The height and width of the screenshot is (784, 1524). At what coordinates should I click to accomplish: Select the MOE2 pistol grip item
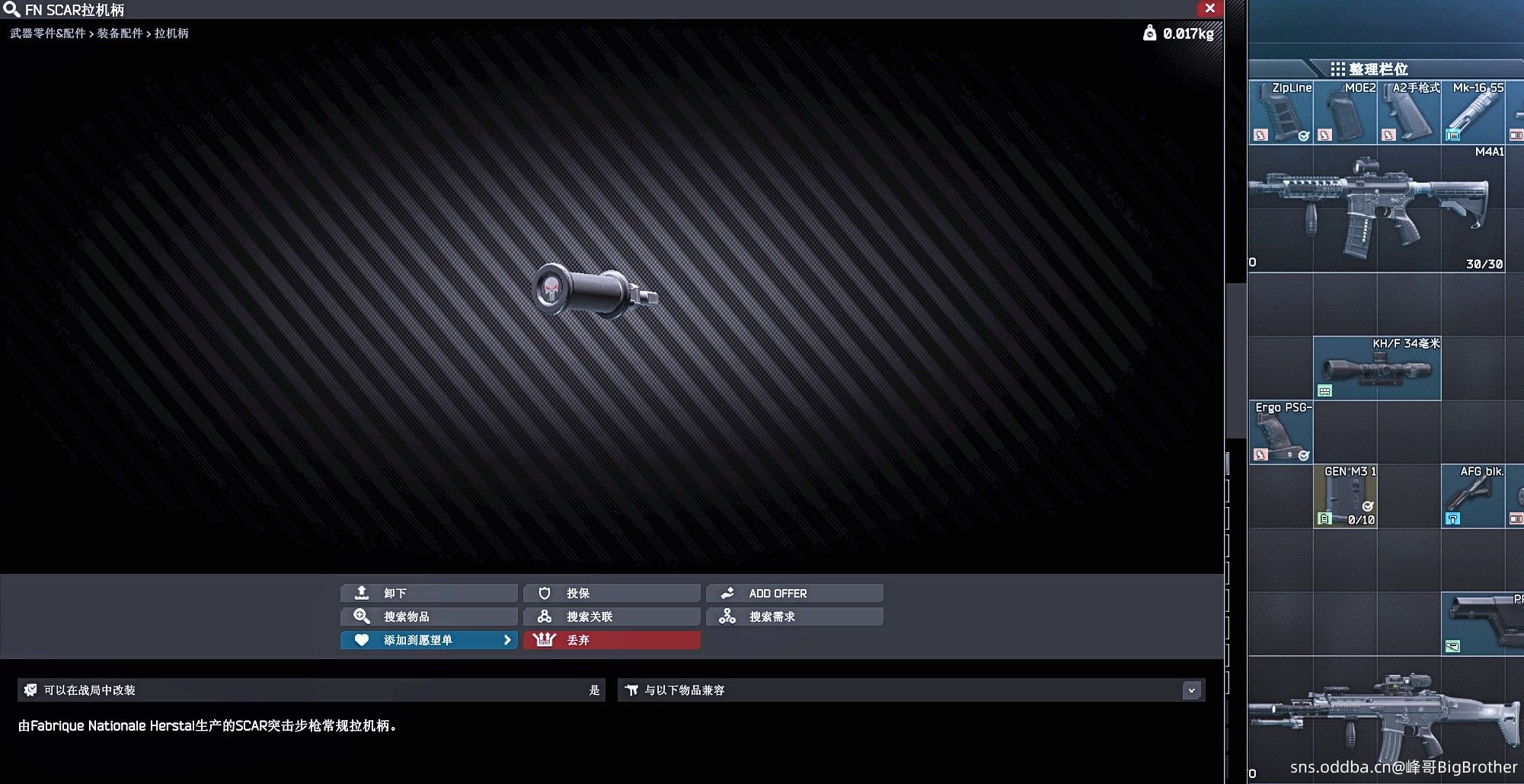(x=1345, y=112)
